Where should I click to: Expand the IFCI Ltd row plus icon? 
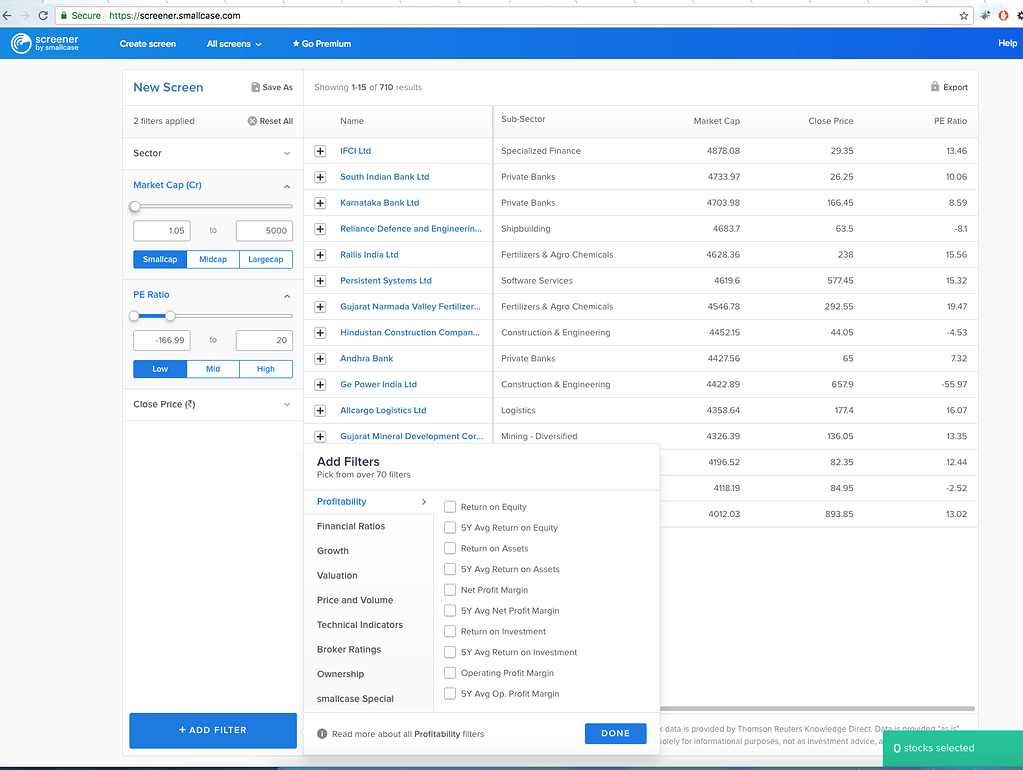click(x=320, y=151)
